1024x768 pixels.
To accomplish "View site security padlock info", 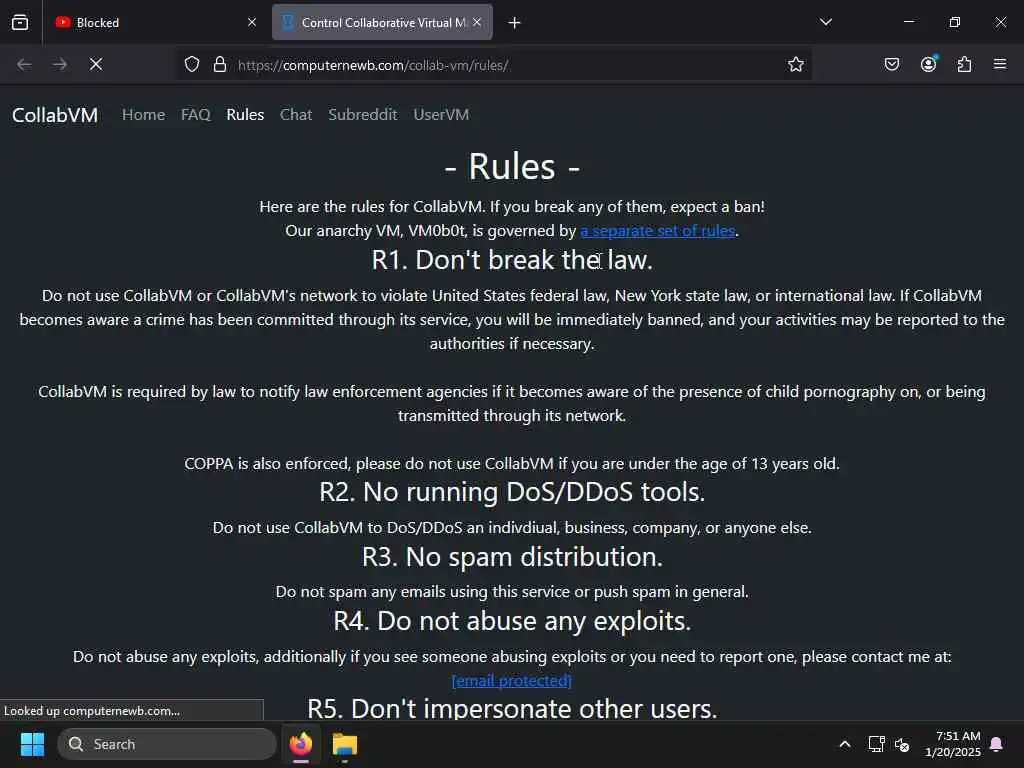I will pyautogui.click(x=220, y=65).
